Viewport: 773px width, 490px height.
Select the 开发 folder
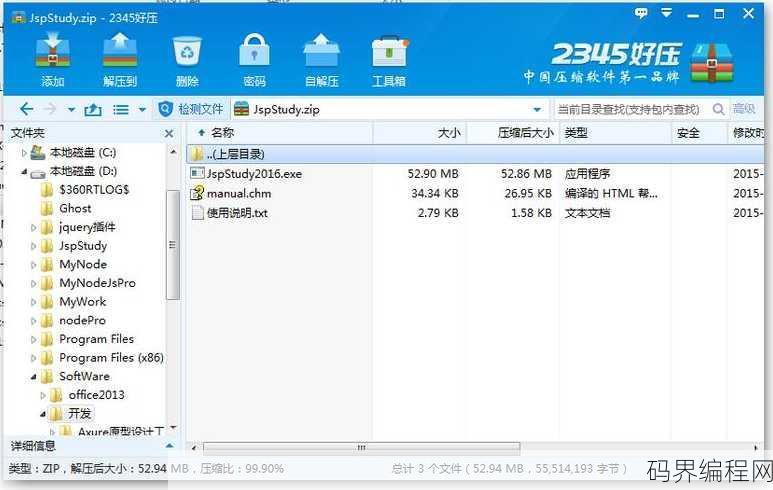coord(80,414)
